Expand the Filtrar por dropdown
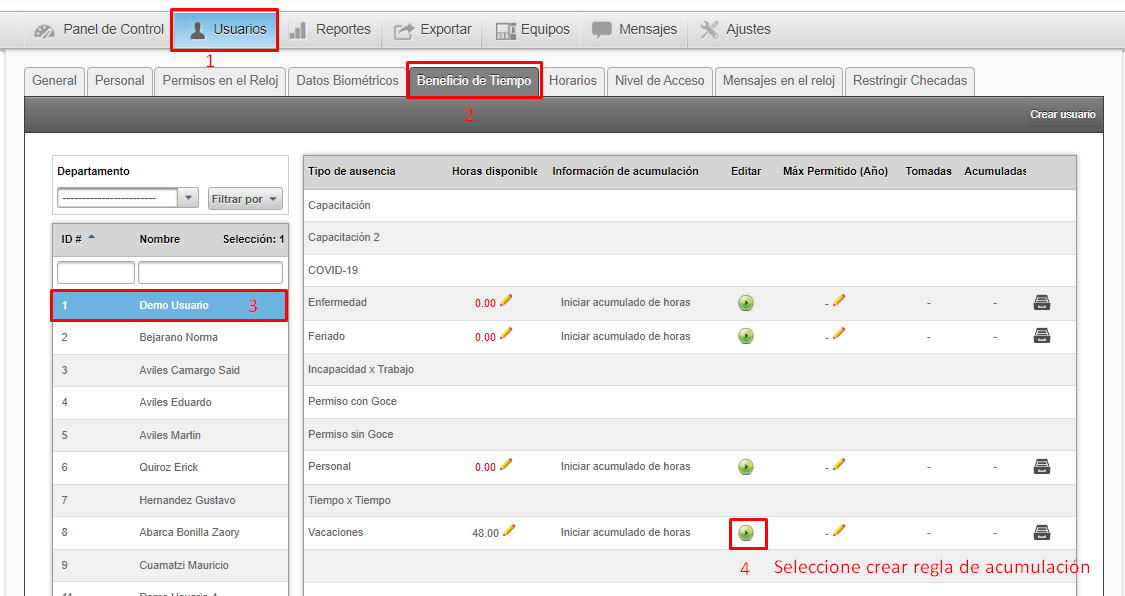The height and width of the screenshot is (596, 1125). 245,199
